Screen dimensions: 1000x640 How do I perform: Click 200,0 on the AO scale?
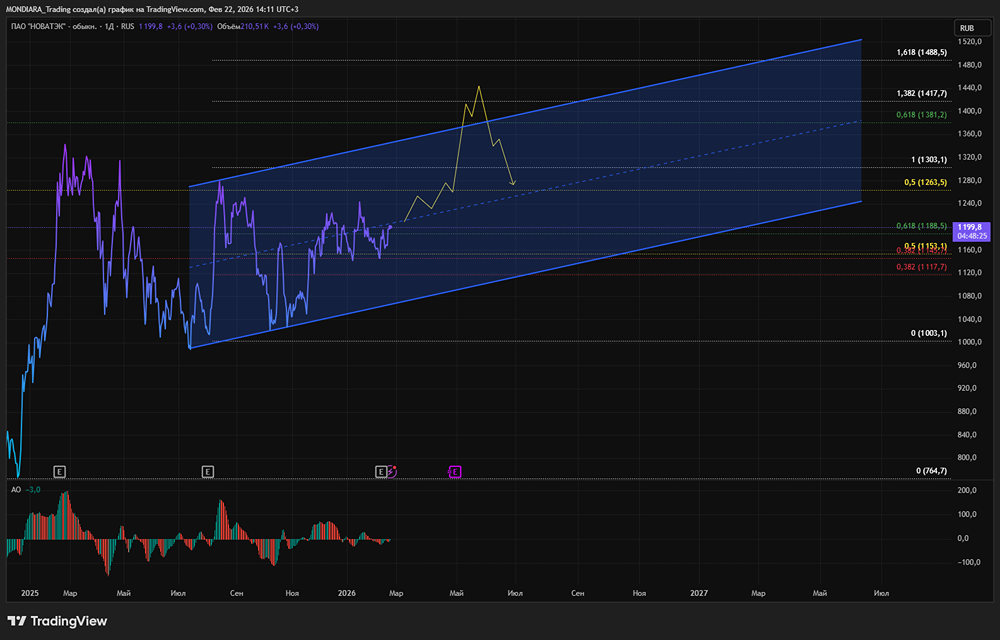click(x=968, y=490)
